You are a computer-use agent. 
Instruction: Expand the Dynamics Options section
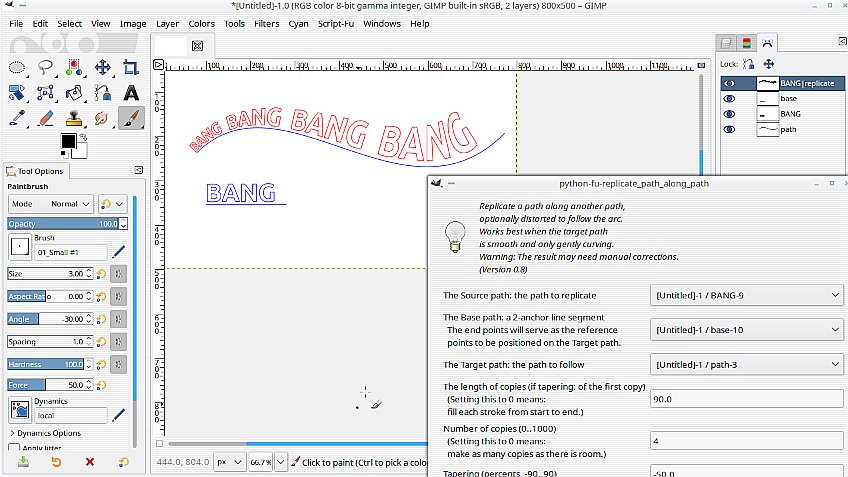click(x=45, y=433)
